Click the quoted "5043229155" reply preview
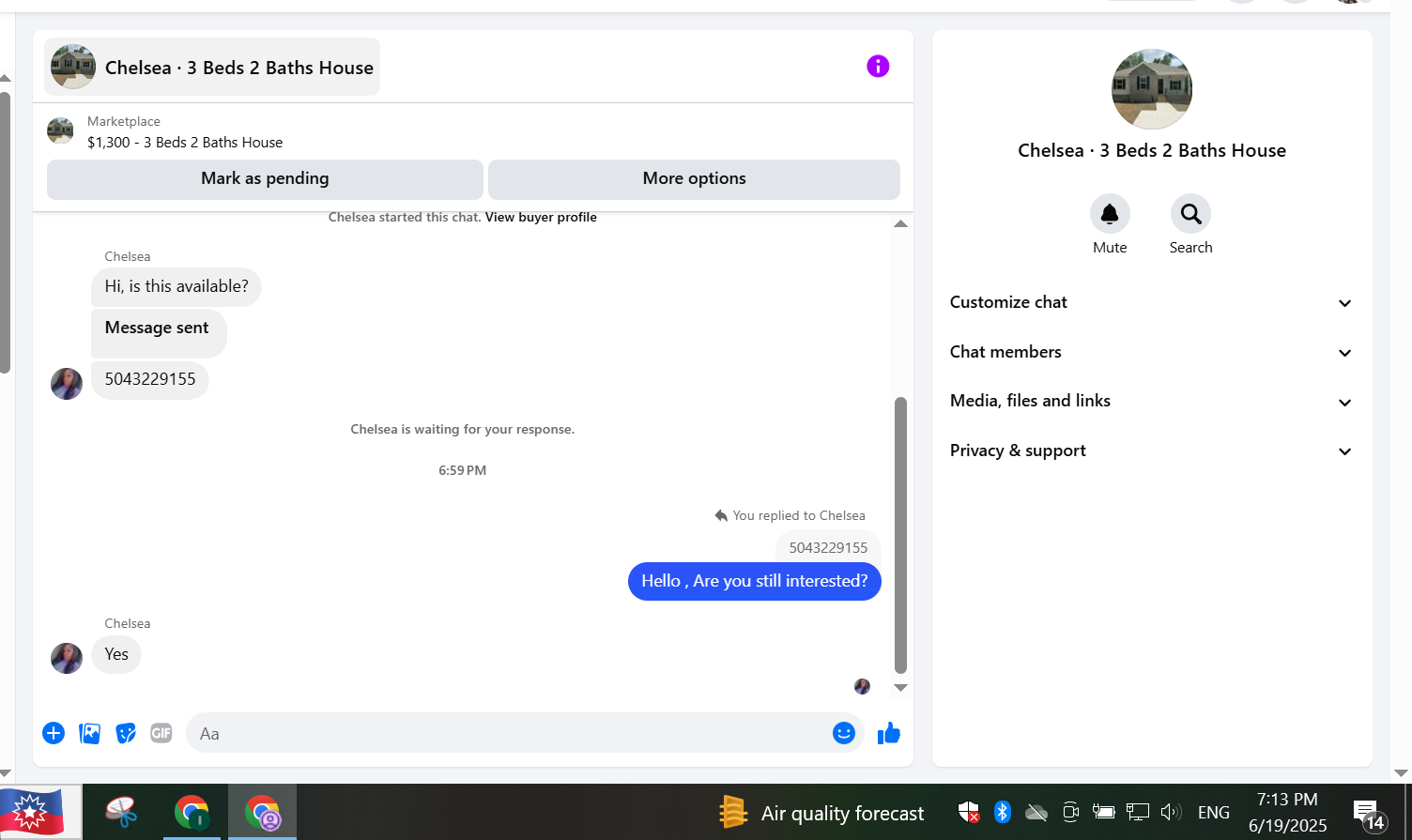The height and width of the screenshot is (840, 1412). tap(828, 547)
